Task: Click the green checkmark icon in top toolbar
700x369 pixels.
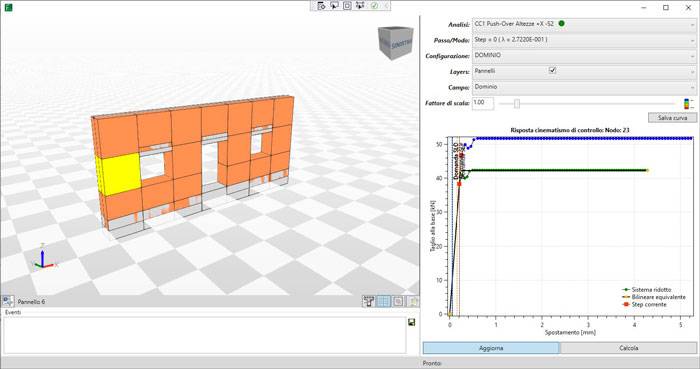Action: pos(374,6)
